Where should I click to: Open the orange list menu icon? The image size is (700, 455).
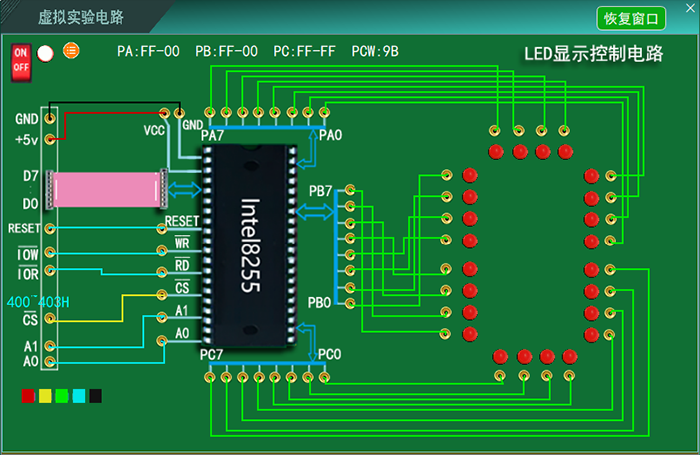(71, 50)
